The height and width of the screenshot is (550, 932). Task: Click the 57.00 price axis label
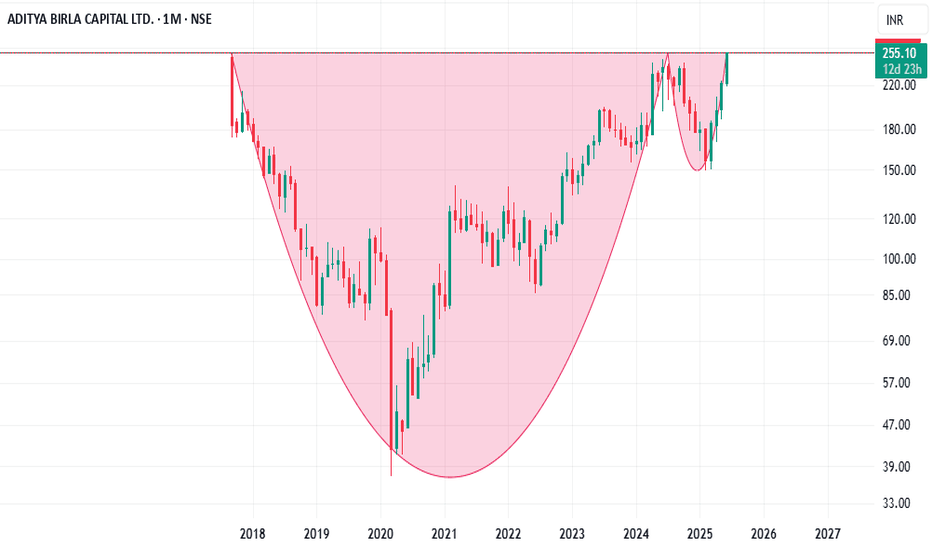click(897, 383)
